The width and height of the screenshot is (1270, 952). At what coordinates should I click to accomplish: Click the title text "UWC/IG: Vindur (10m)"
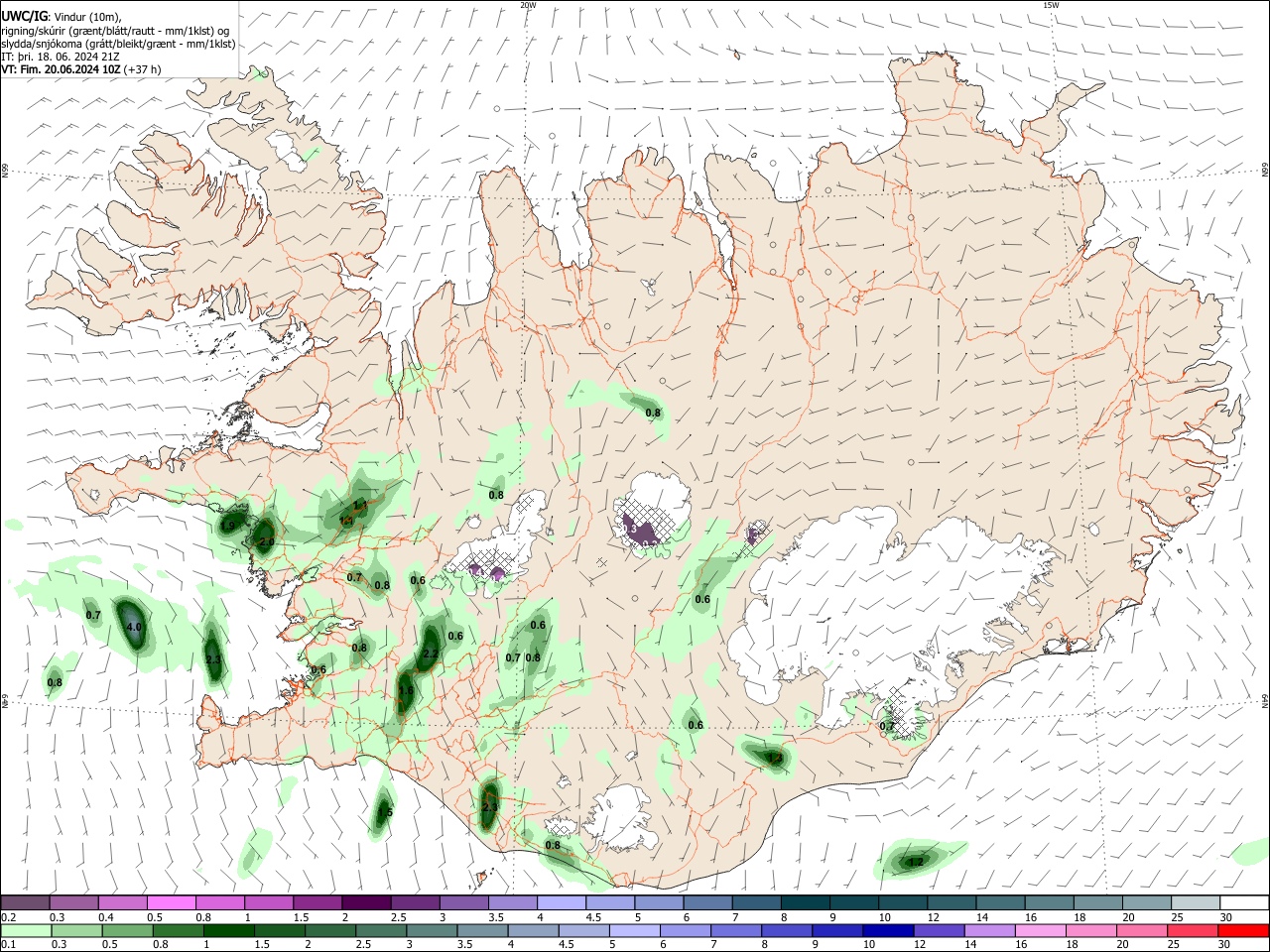(x=62, y=17)
